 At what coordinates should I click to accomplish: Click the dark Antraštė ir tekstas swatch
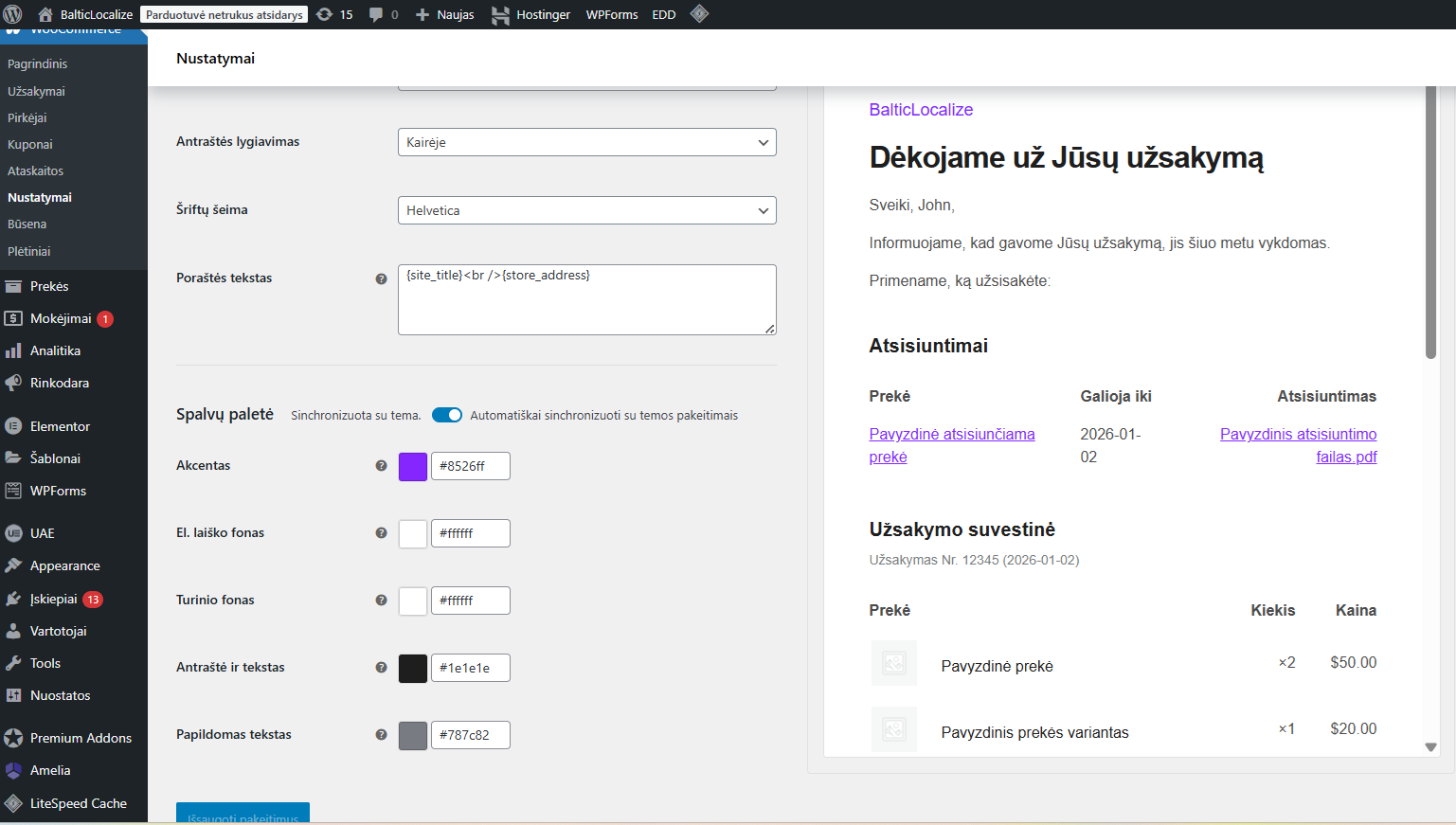[413, 668]
